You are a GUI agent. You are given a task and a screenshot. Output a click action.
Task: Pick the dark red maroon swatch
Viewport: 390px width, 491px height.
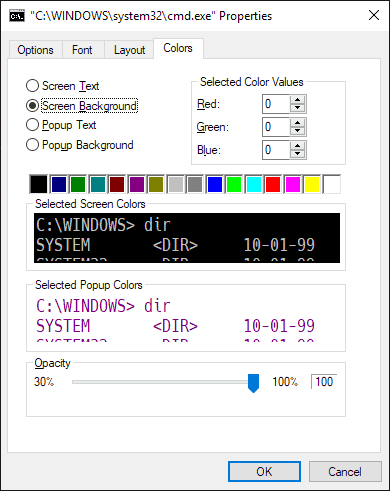pyautogui.click(x=117, y=184)
